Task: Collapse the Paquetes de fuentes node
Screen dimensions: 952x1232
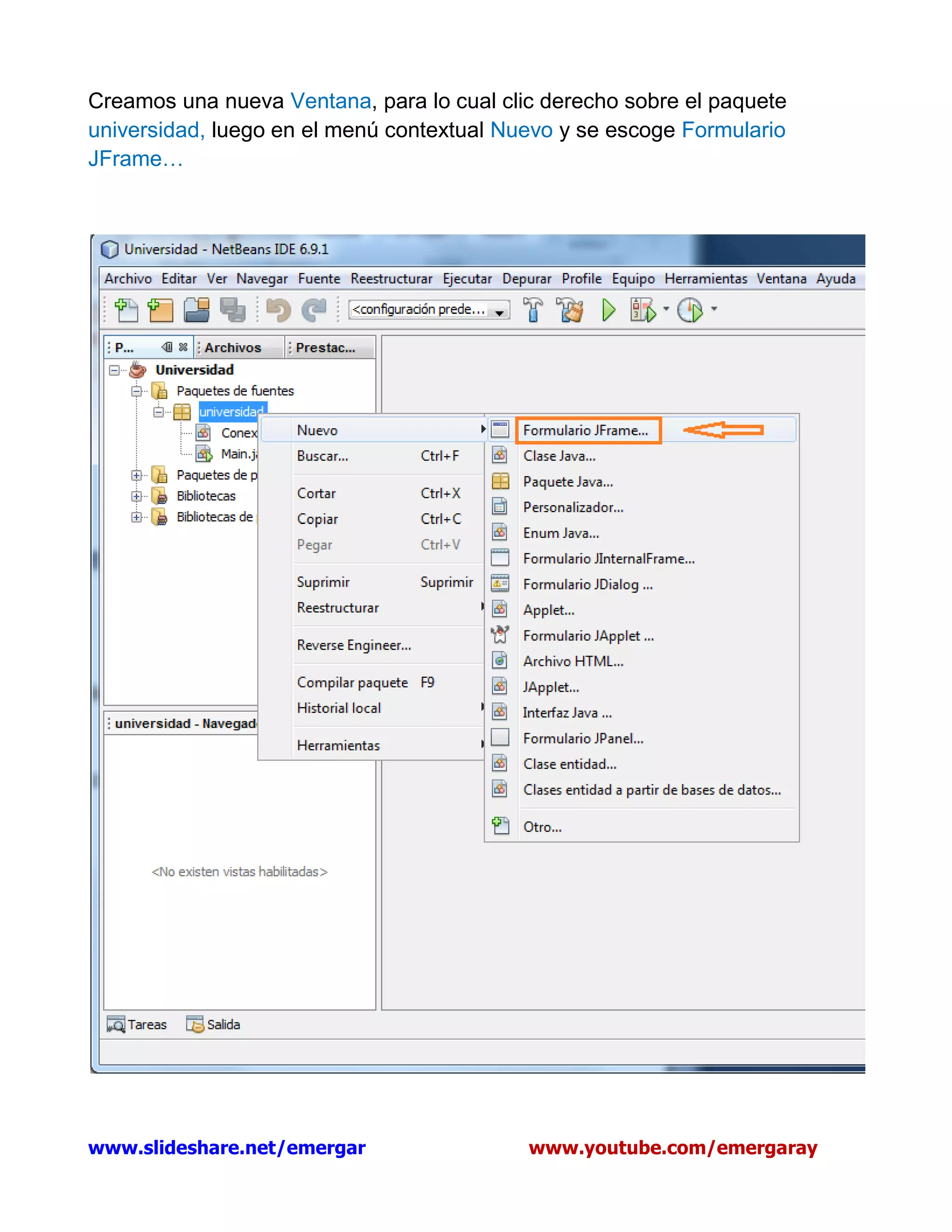Action: point(137,391)
